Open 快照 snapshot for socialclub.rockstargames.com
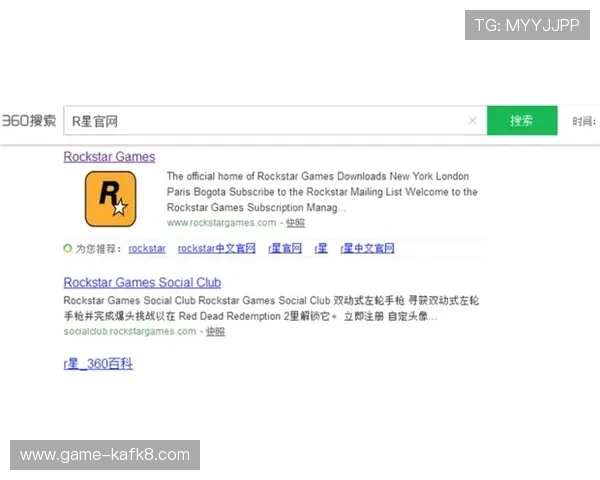 [x=215, y=331]
